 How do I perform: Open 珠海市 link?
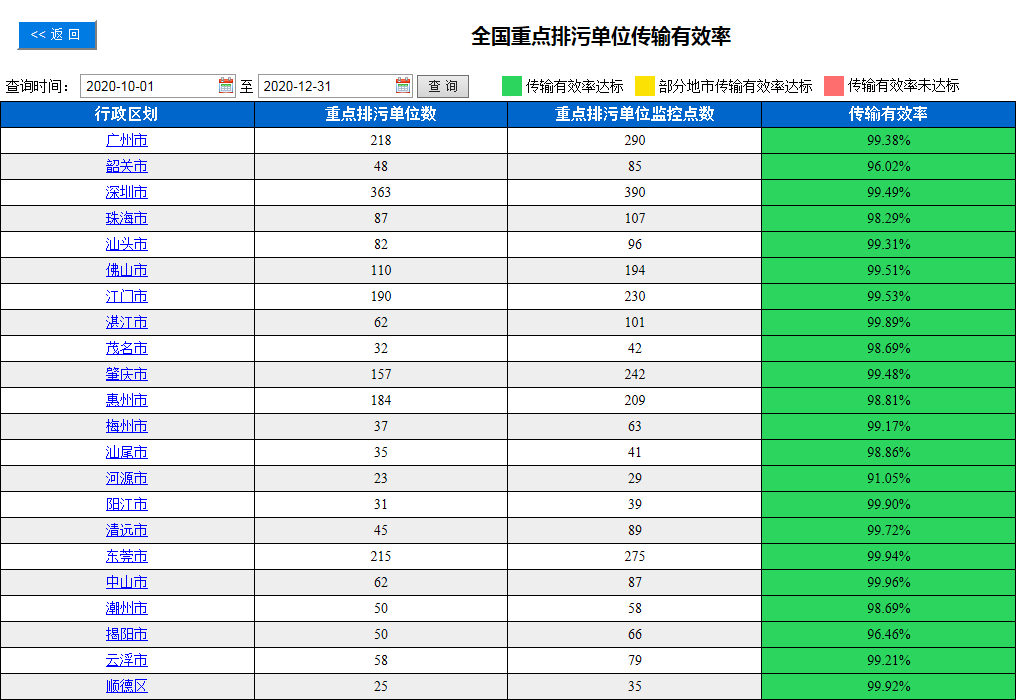127,218
